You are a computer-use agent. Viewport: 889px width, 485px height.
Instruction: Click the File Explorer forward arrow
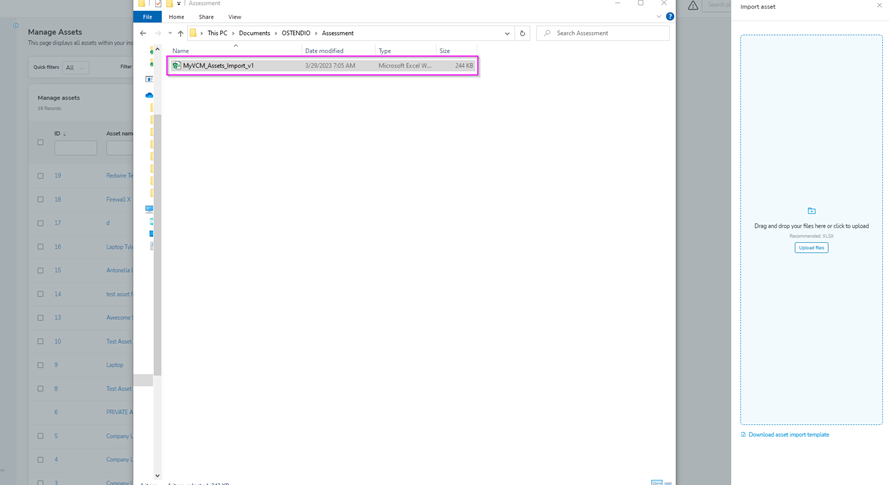tap(158, 33)
